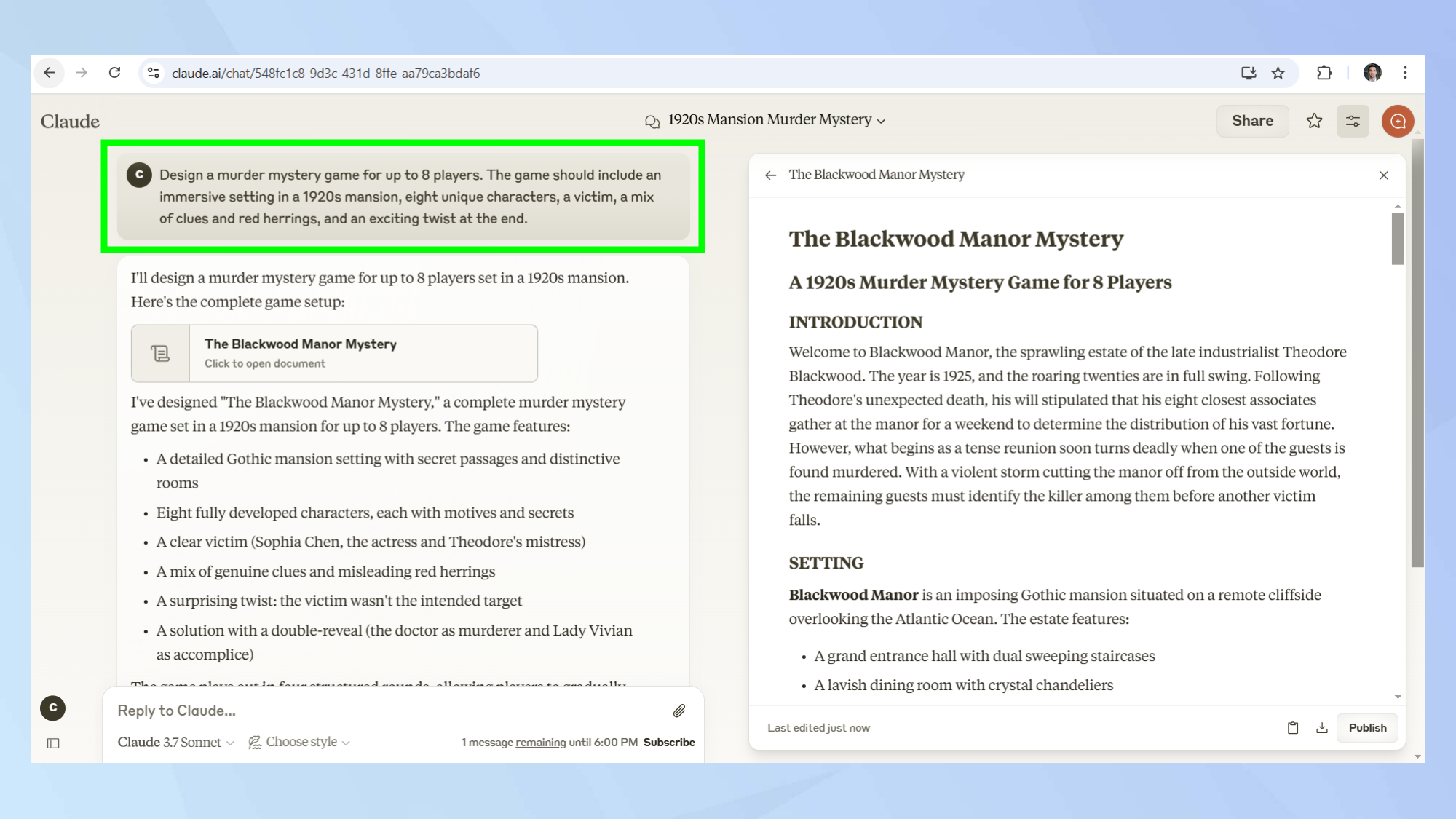This screenshot has width=1456, height=819.
Task: Reload the browser page
Action: click(x=114, y=73)
